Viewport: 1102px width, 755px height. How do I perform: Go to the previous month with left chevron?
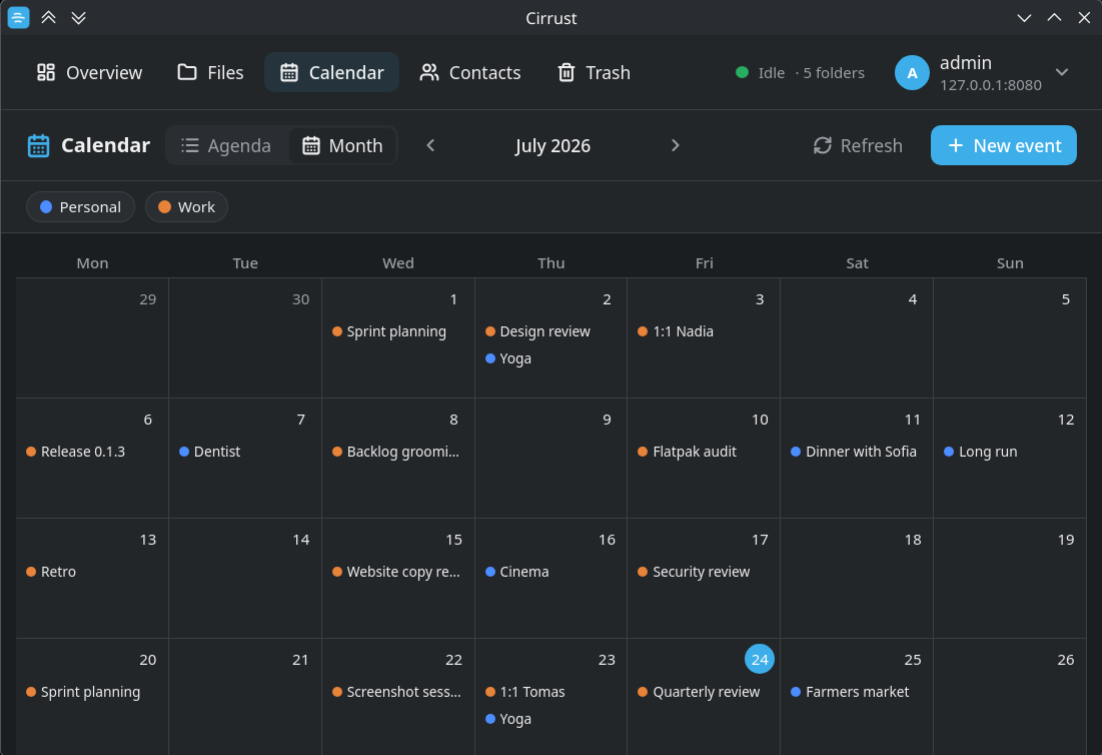point(431,146)
